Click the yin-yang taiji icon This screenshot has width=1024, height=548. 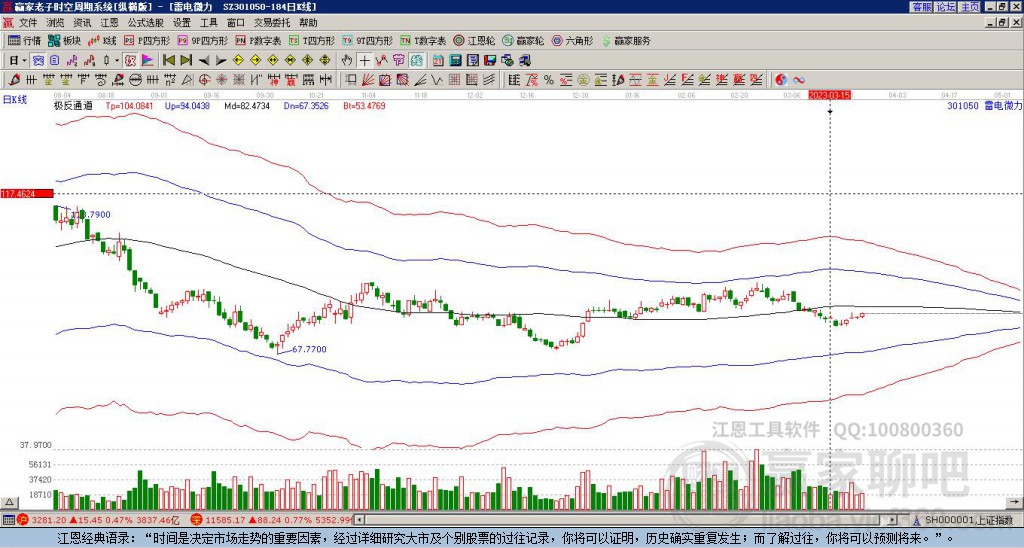pyautogui.click(x=781, y=80)
